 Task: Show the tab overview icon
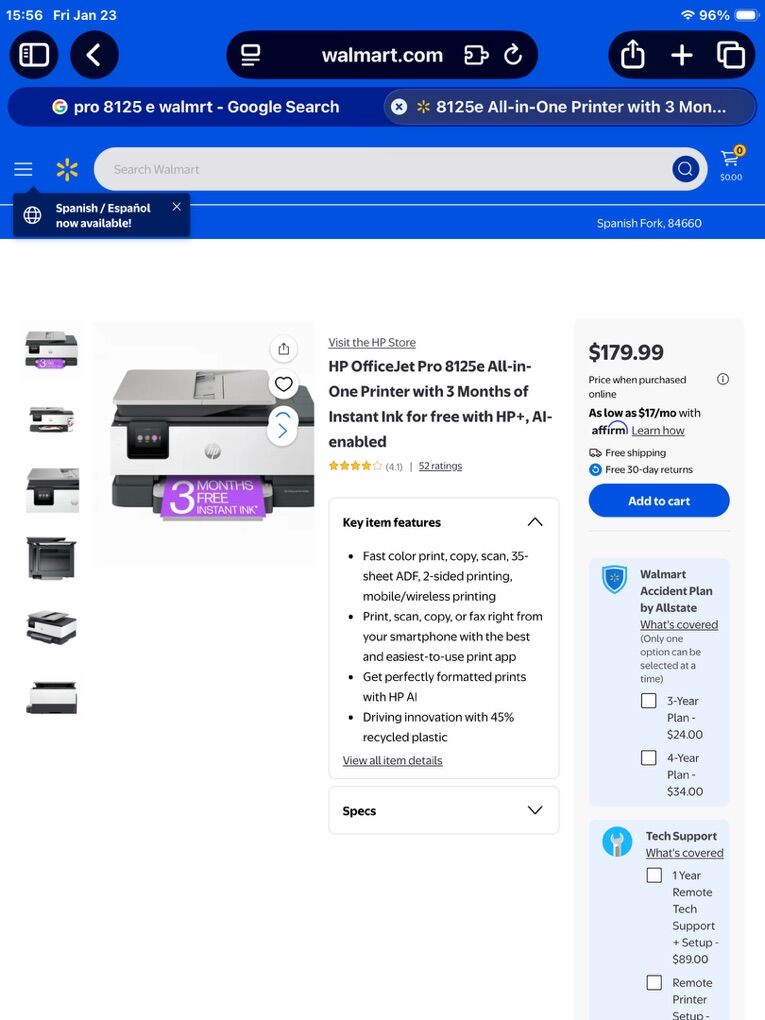pyautogui.click(x=731, y=55)
